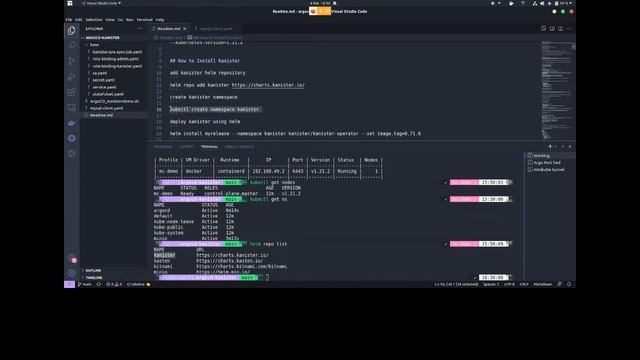Open the Run and Debug view
The width and height of the screenshot is (640, 360).
coord(72,76)
